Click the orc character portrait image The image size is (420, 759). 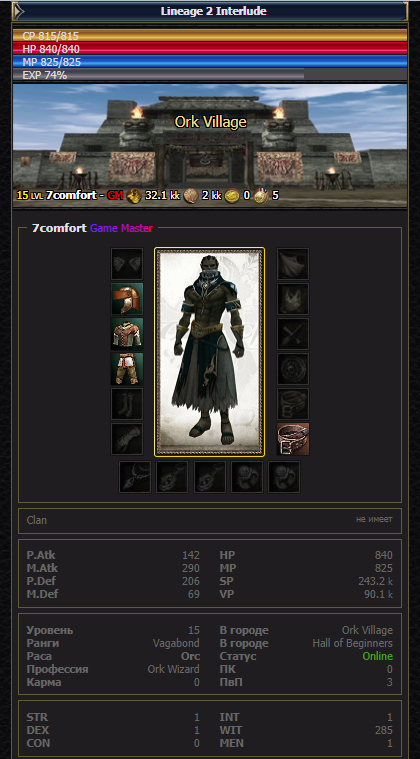point(210,352)
